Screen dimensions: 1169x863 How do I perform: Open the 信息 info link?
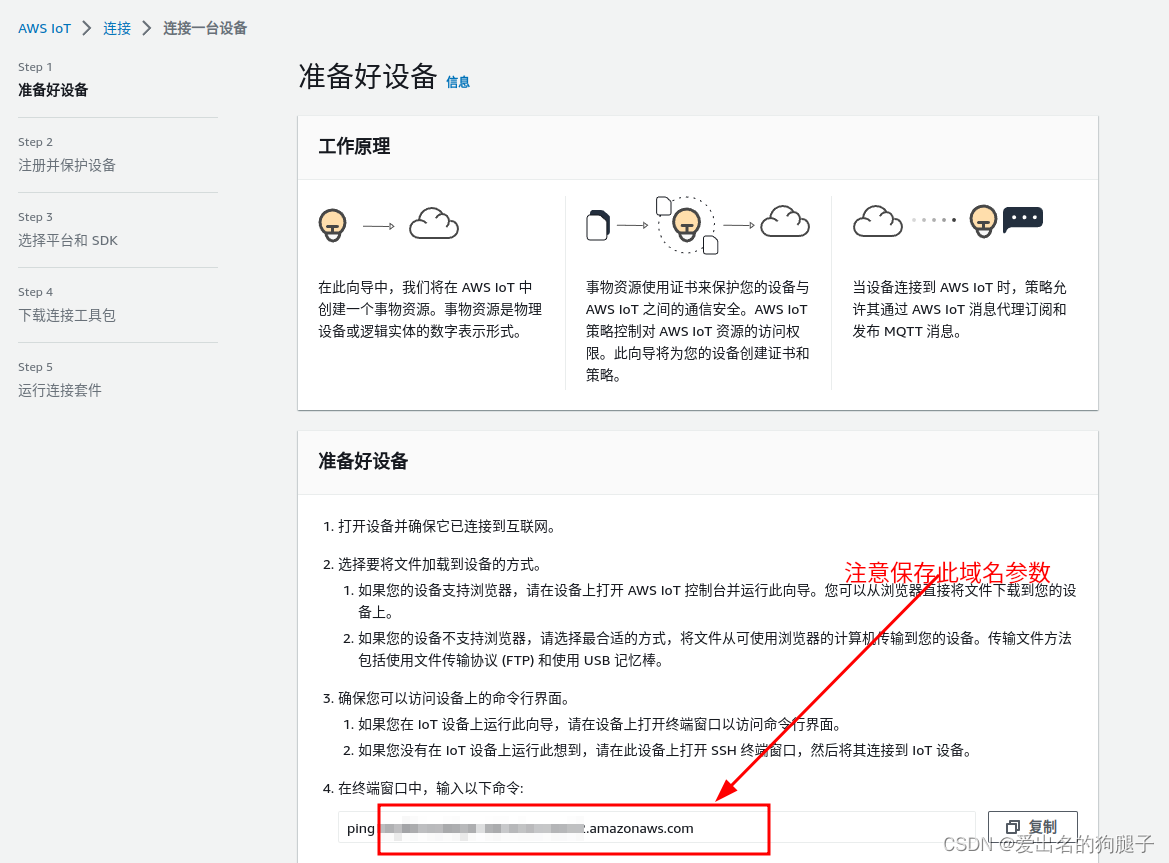[x=458, y=82]
